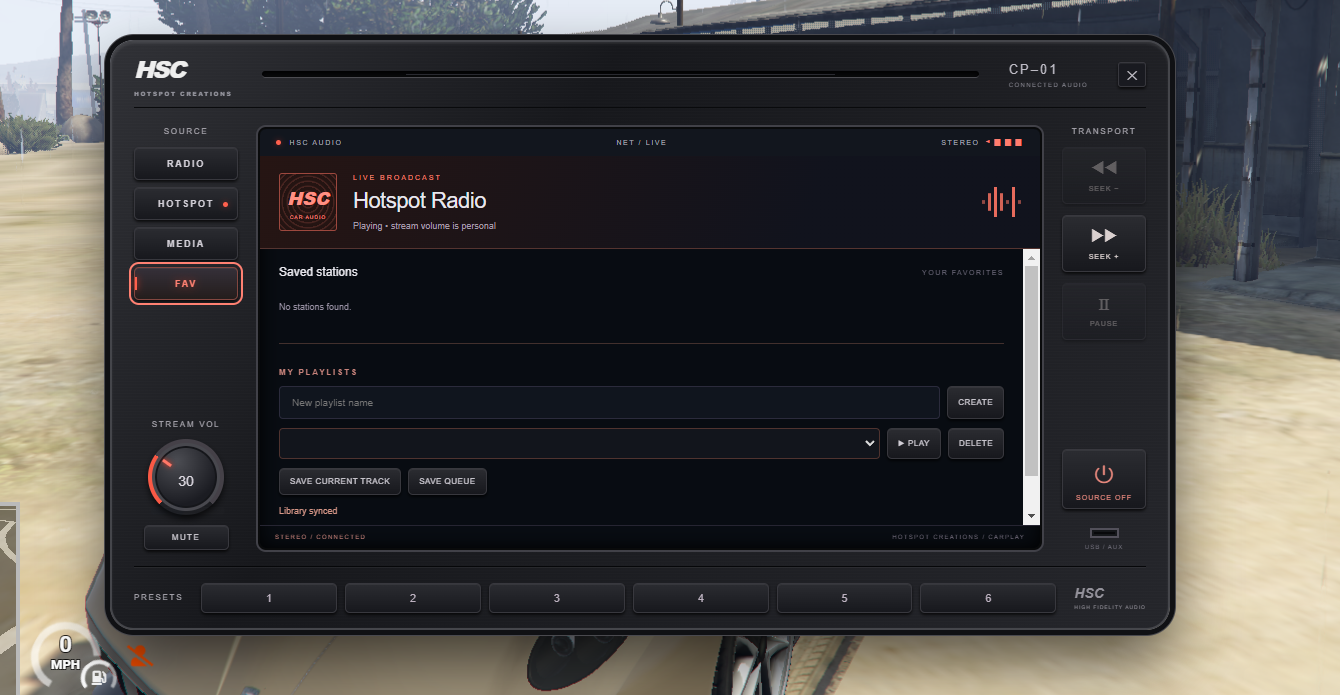Click the game HUD fuel gauge icon

tap(98, 677)
